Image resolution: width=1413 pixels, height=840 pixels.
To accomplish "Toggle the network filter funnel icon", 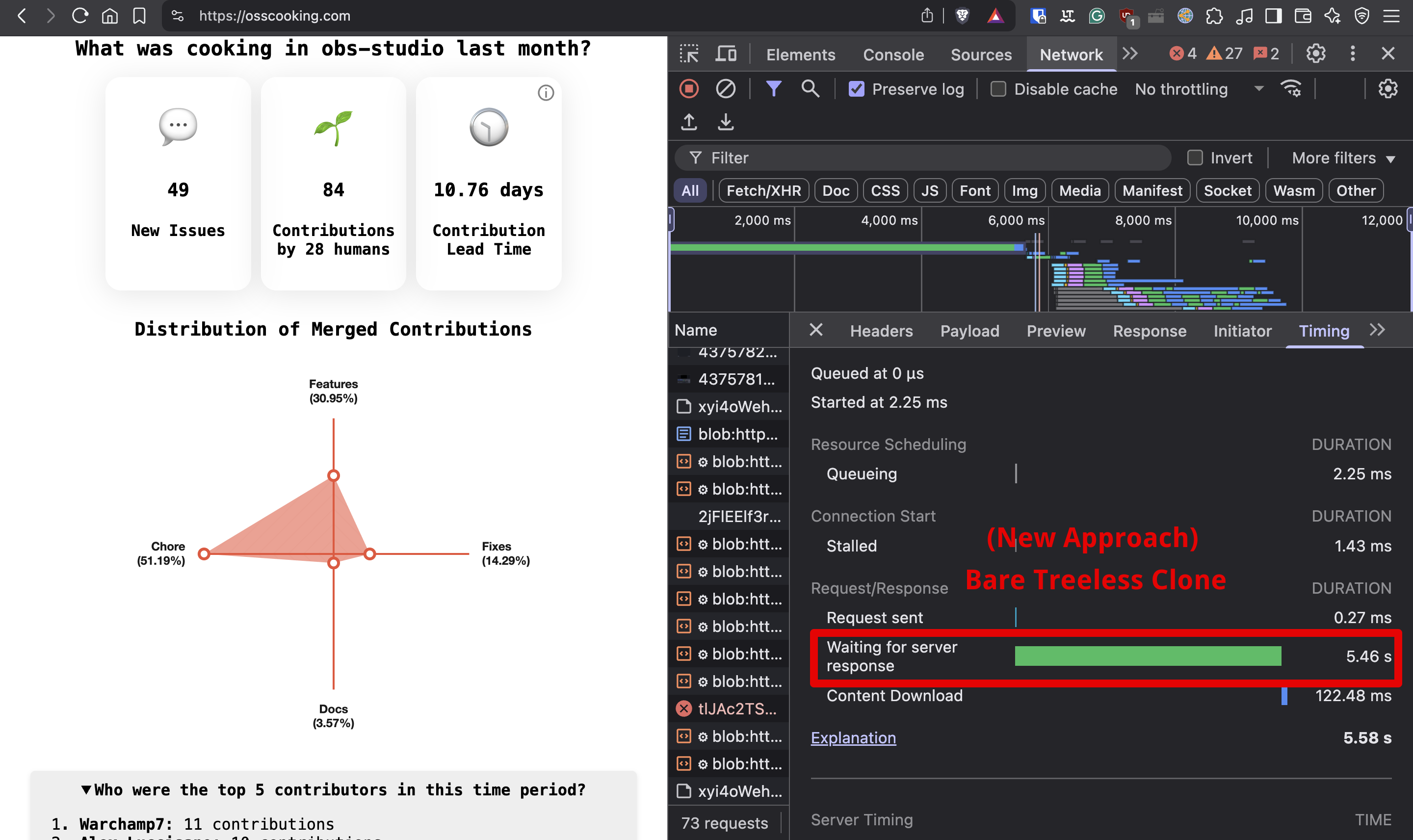I will coord(774,89).
